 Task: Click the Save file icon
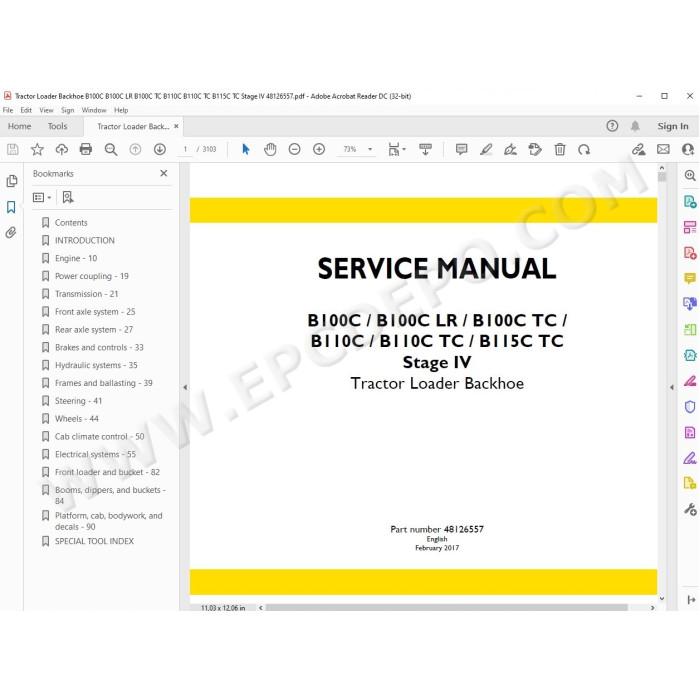point(12,149)
